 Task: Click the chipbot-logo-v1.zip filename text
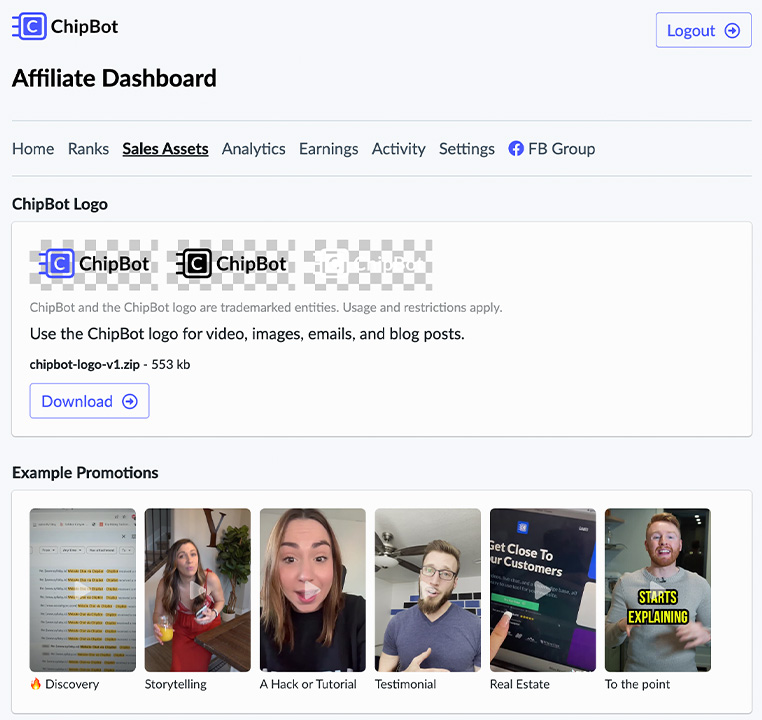(85, 364)
